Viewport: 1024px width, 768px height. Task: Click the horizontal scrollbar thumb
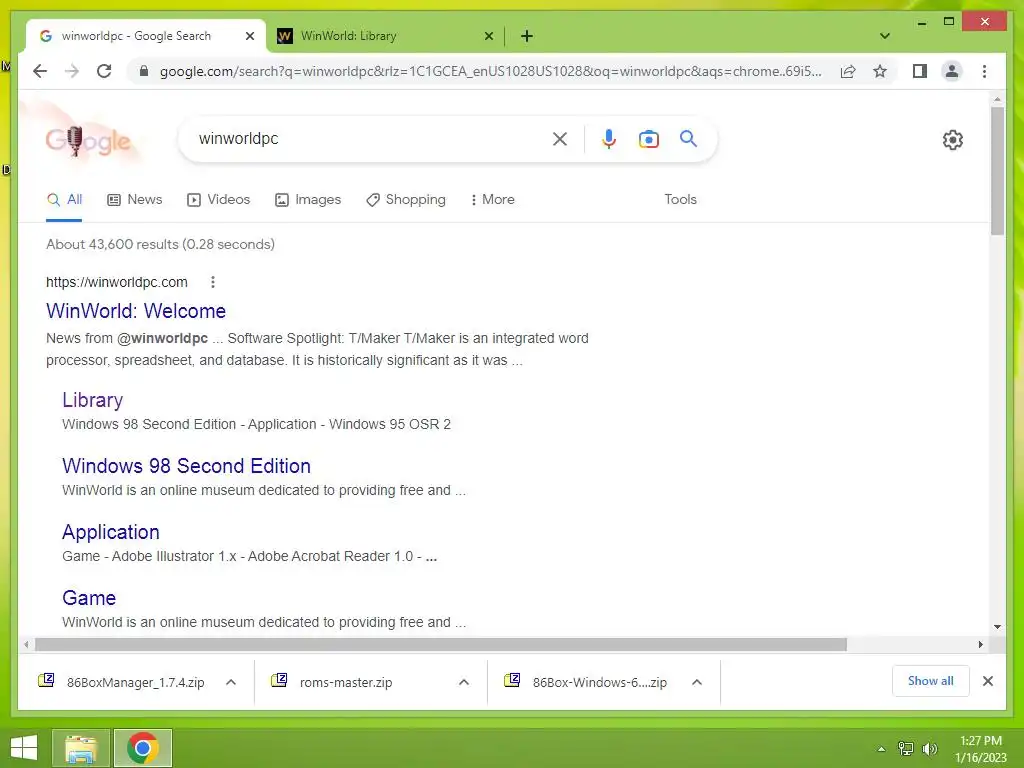tap(441, 645)
